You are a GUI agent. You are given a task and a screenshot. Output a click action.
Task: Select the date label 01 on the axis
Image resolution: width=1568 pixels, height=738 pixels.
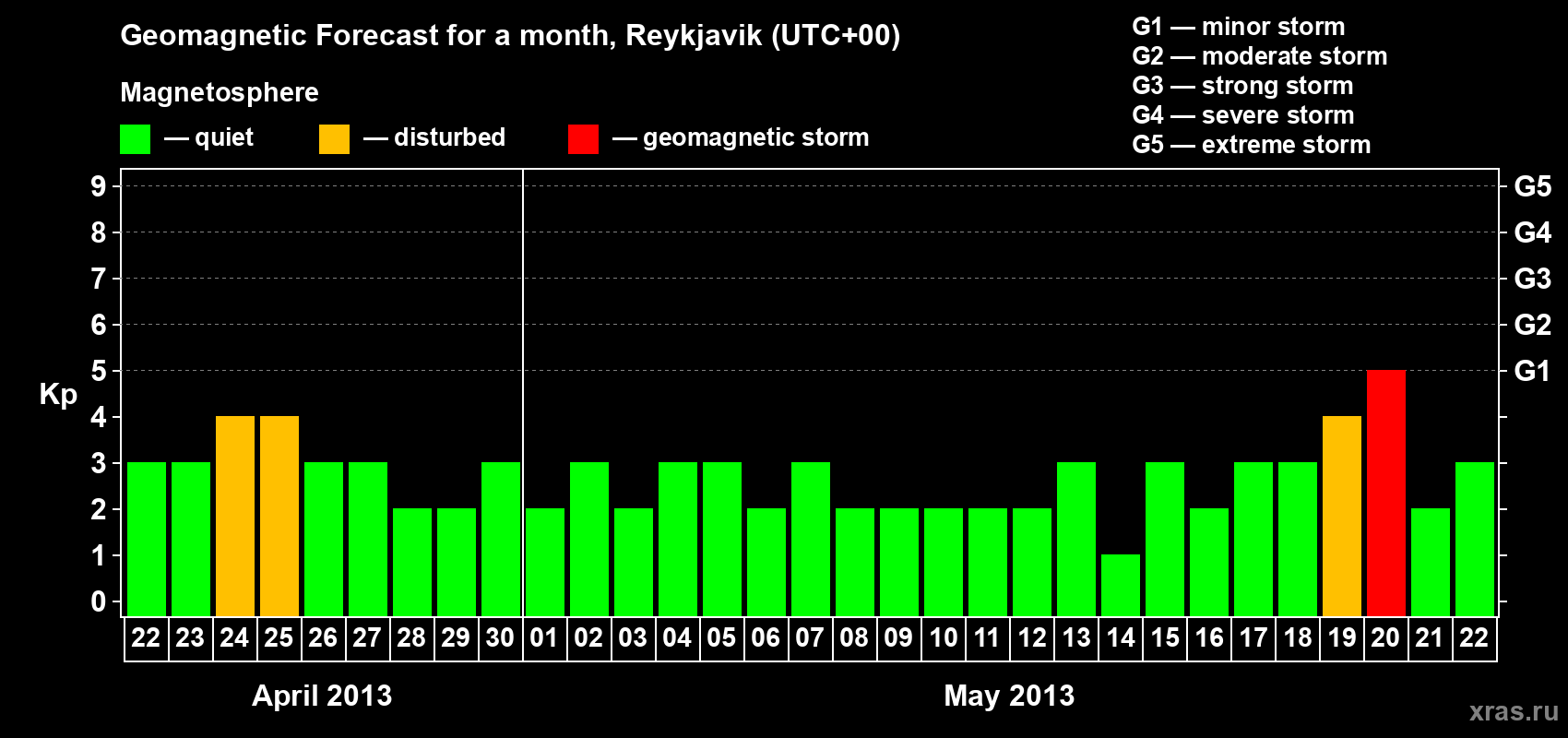click(544, 638)
